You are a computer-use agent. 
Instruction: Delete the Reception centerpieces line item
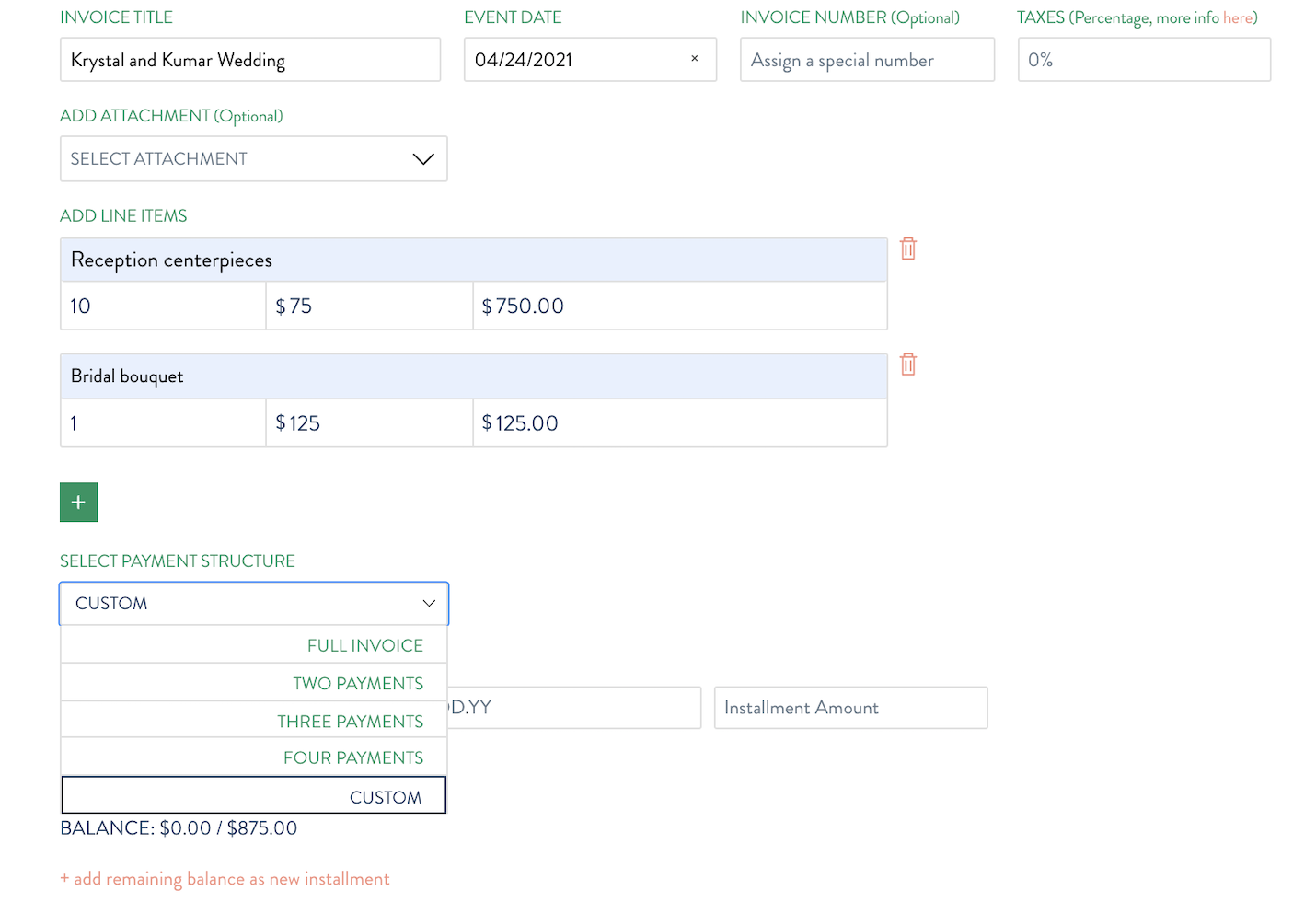[908, 249]
